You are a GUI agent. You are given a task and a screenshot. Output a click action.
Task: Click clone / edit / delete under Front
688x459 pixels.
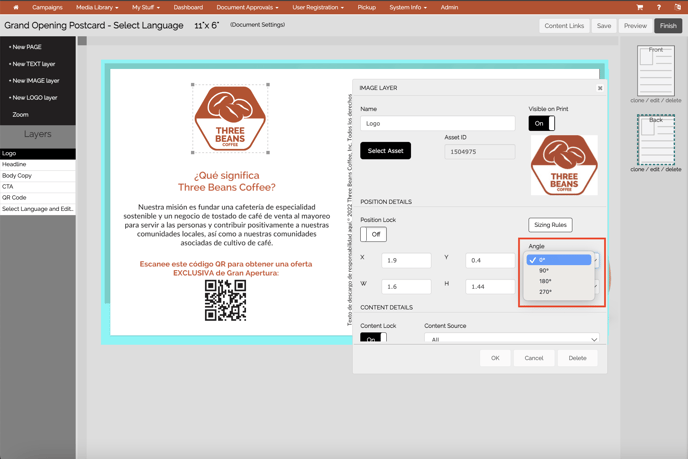tap(656, 100)
